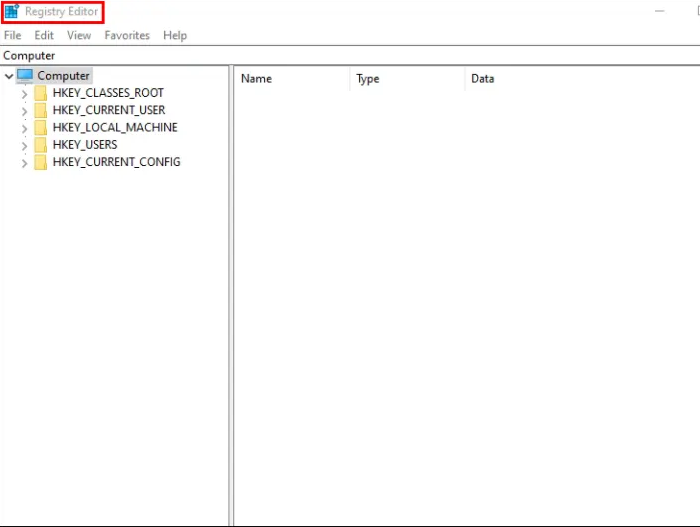Collapse the Computer root node

pos(8,76)
